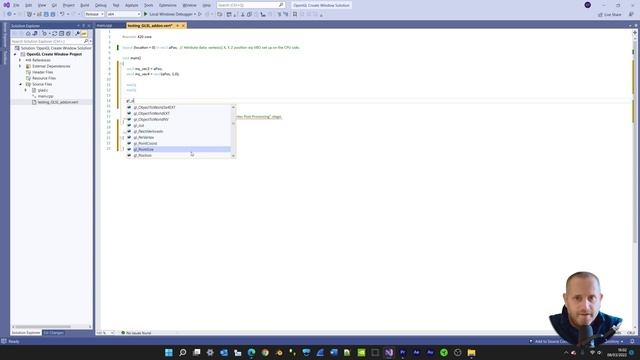The height and width of the screenshot is (360, 640).
Task: Open Premiere Pro icon in the taskbar
Action: pos(402,352)
